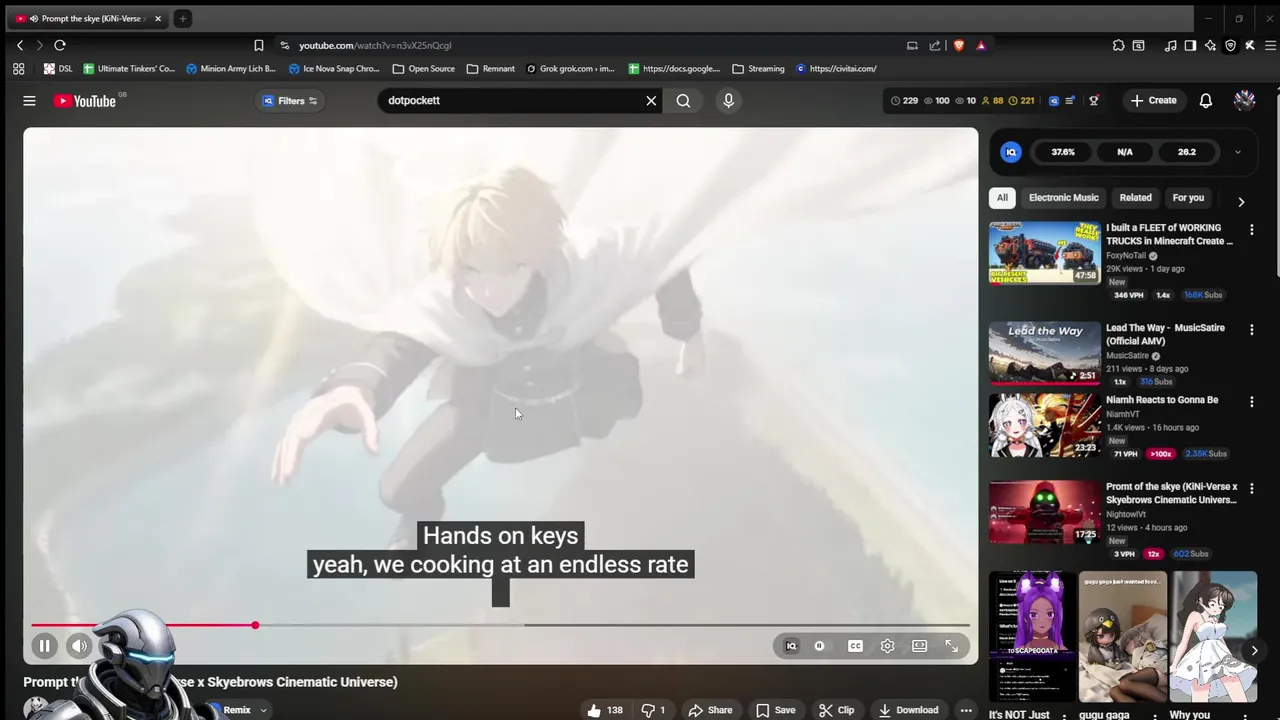
Task: Toggle the browser sidebar panel
Action: click(1190, 45)
